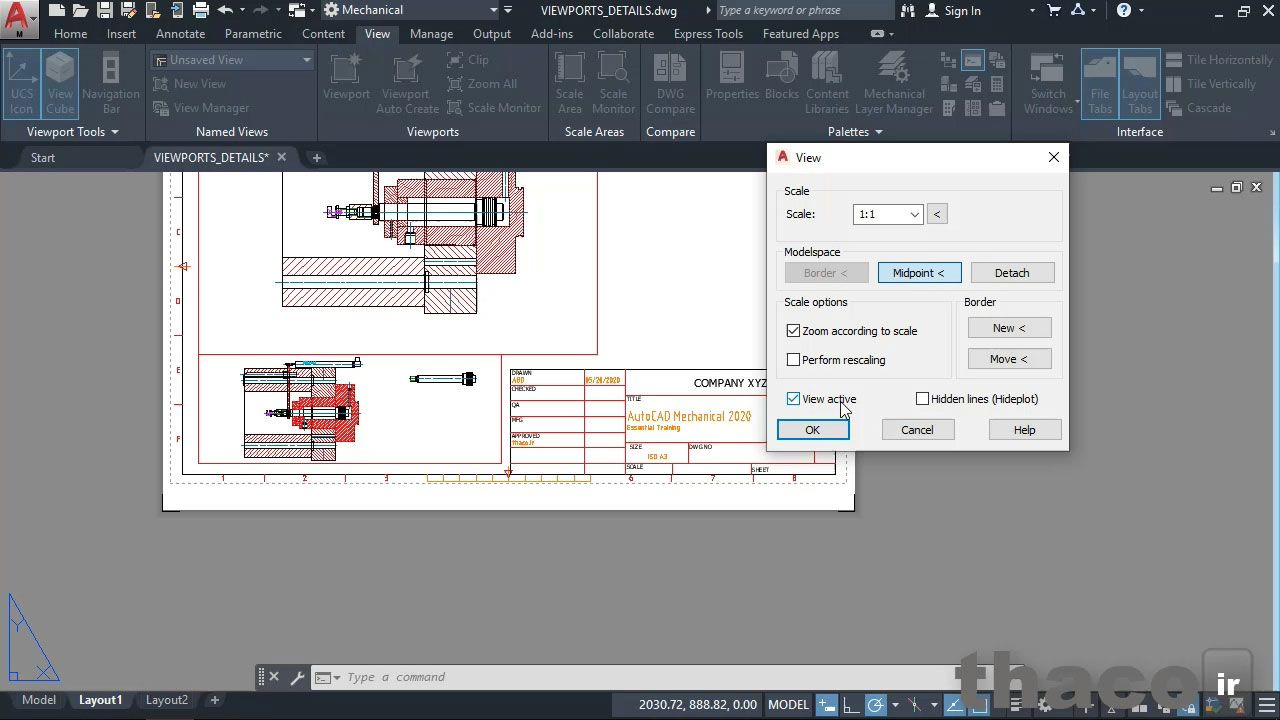The width and height of the screenshot is (1280, 720).
Task: Click the New file icon in quick access toolbar
Action: tap(57, 10)
